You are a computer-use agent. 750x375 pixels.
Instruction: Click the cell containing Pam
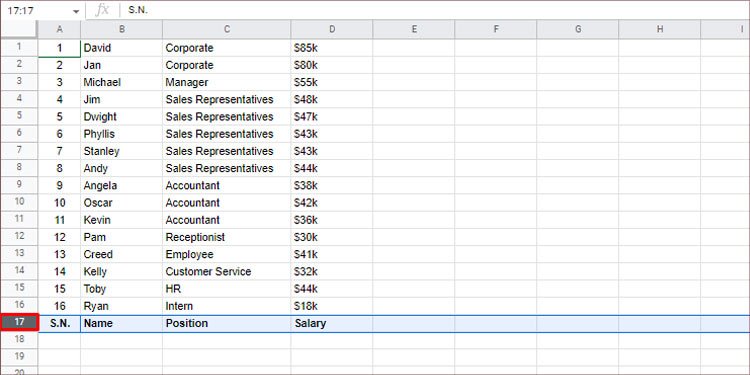(x=121, y=237)
